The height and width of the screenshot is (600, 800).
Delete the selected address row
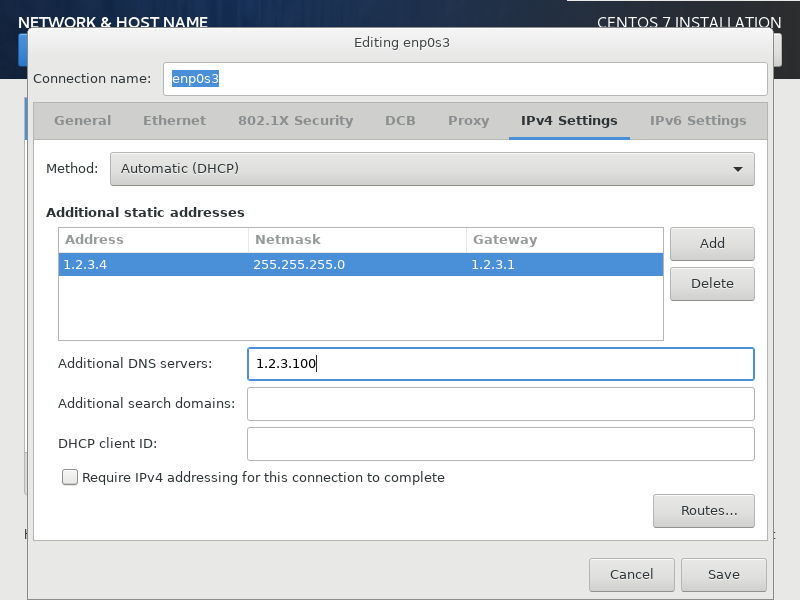pyautogui.click(x=712, y=284)
